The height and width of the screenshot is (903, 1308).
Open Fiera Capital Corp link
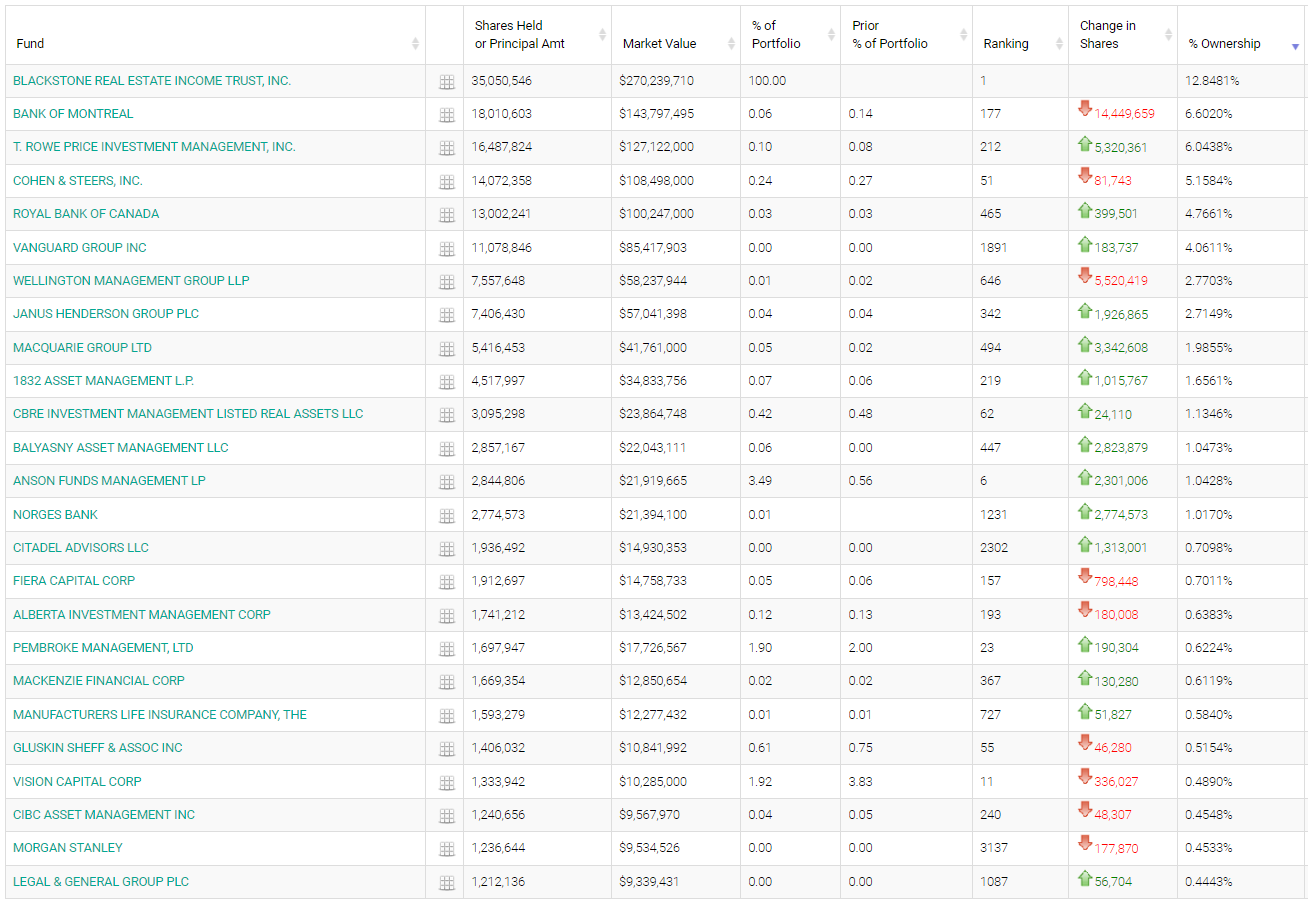coord(74,581)
